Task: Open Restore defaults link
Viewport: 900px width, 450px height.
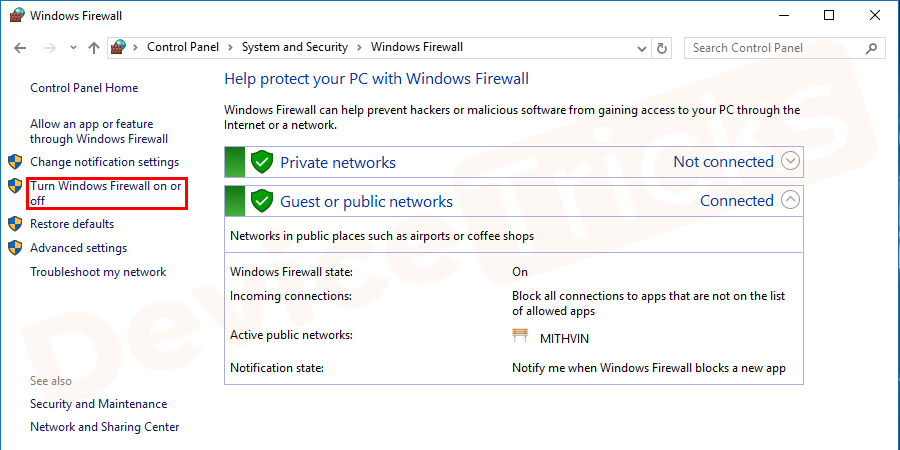Action: pyautogui.click(x=72, y=224)
